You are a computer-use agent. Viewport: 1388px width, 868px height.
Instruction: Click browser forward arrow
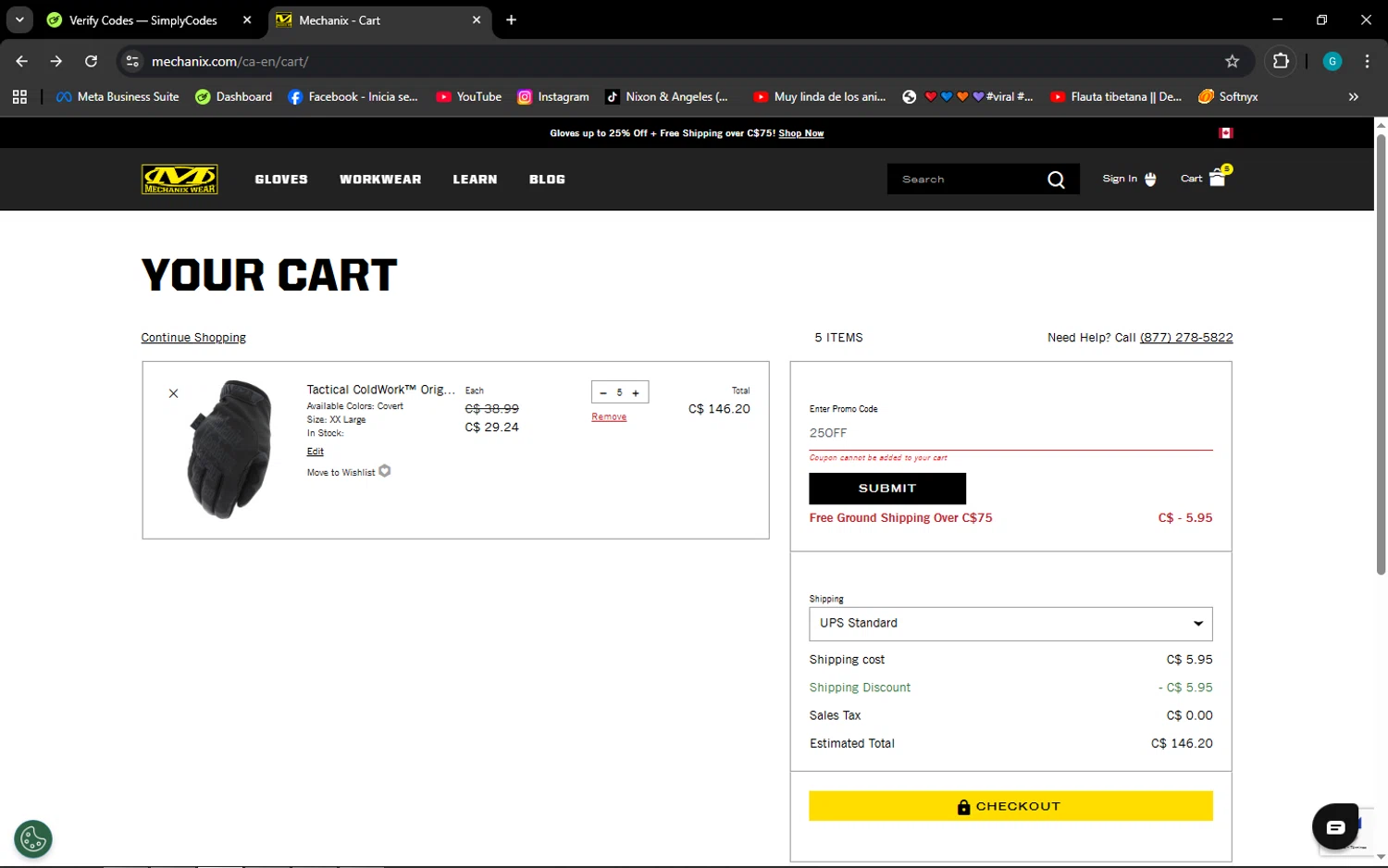[56, 61]
